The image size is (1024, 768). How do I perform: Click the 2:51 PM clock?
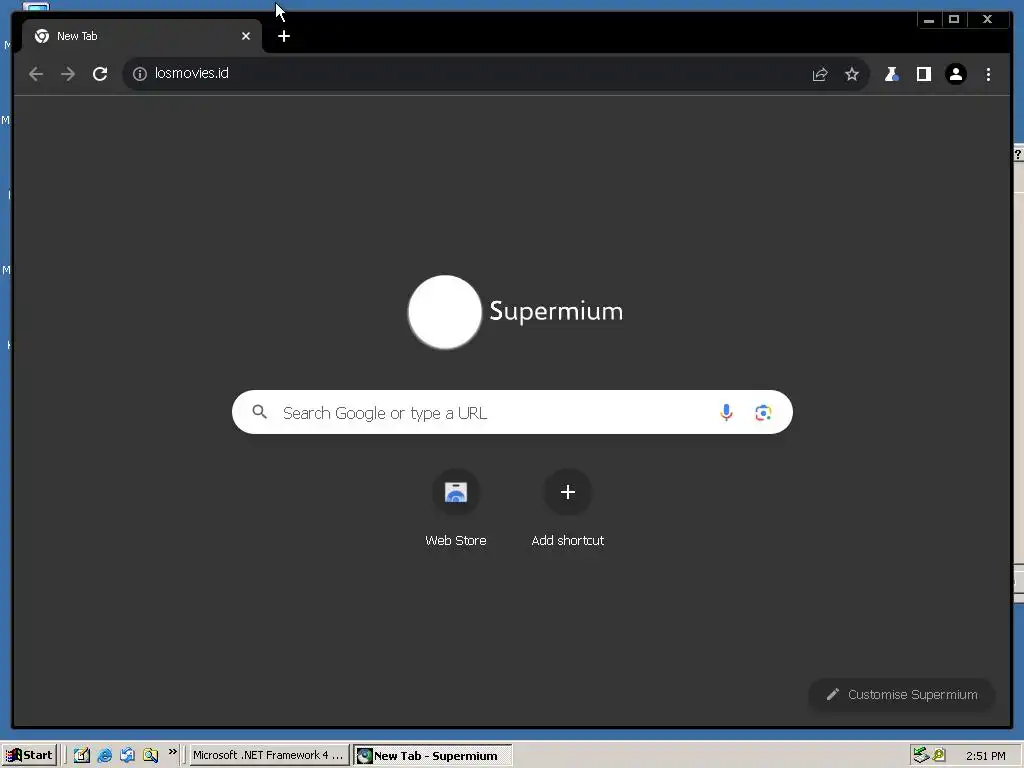point(985,756)
